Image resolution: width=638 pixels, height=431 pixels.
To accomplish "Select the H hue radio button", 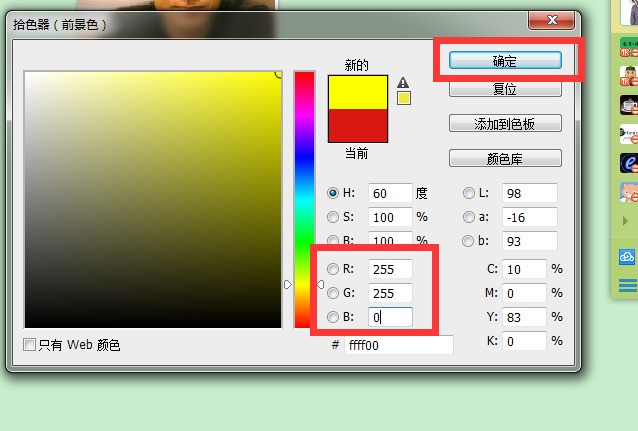I will [333, 193].
